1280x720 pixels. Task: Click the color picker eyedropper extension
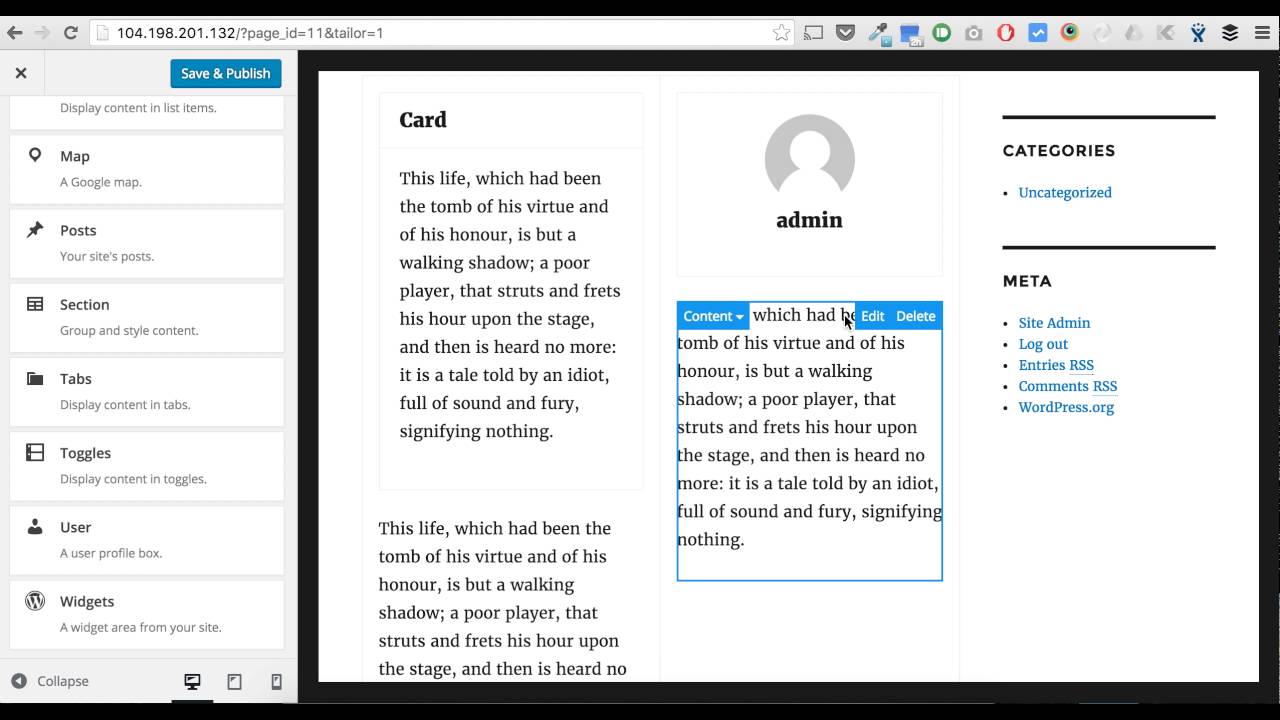point(878,33)
